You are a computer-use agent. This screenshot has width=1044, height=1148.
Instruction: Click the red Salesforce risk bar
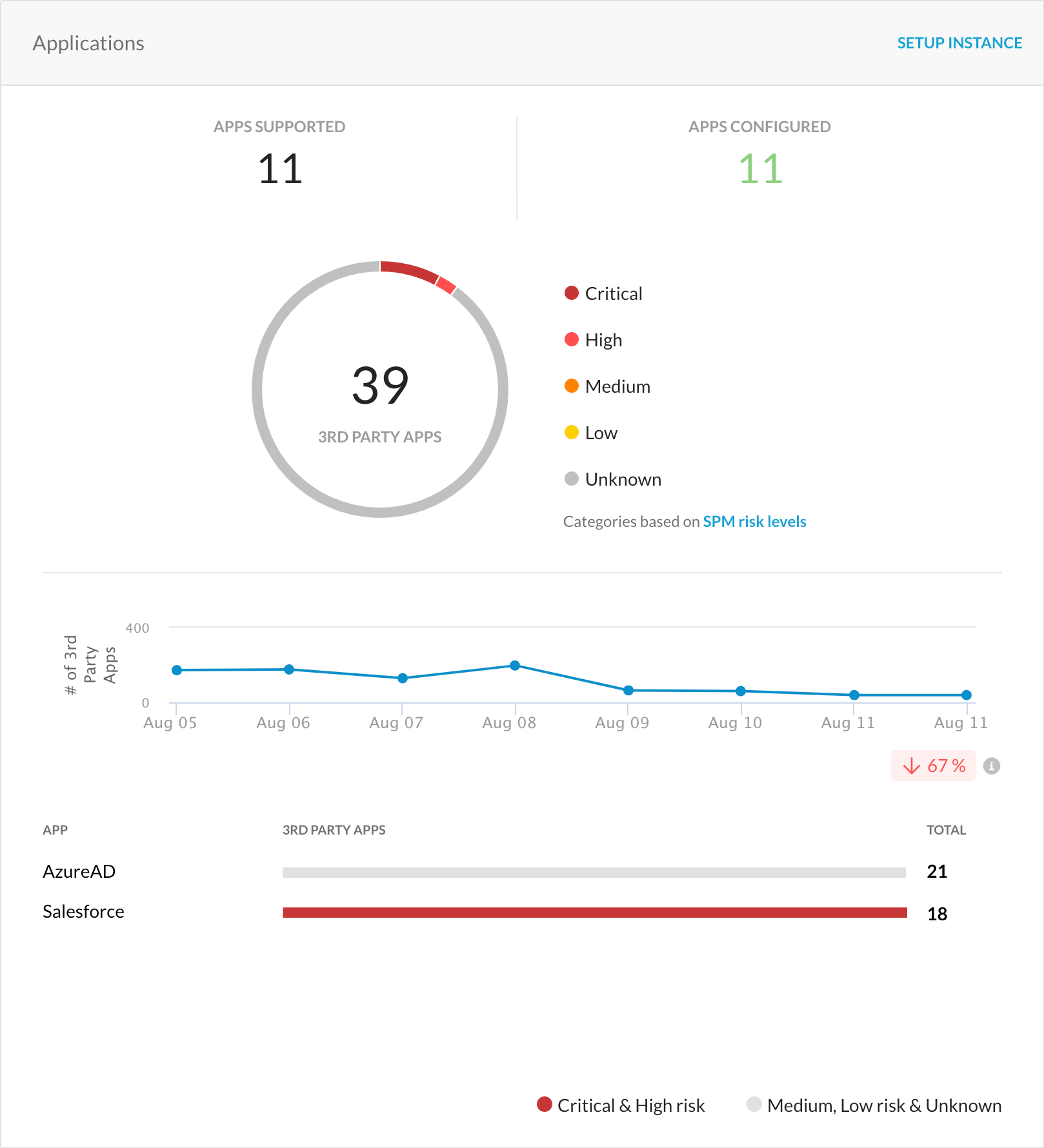[594, 913]
